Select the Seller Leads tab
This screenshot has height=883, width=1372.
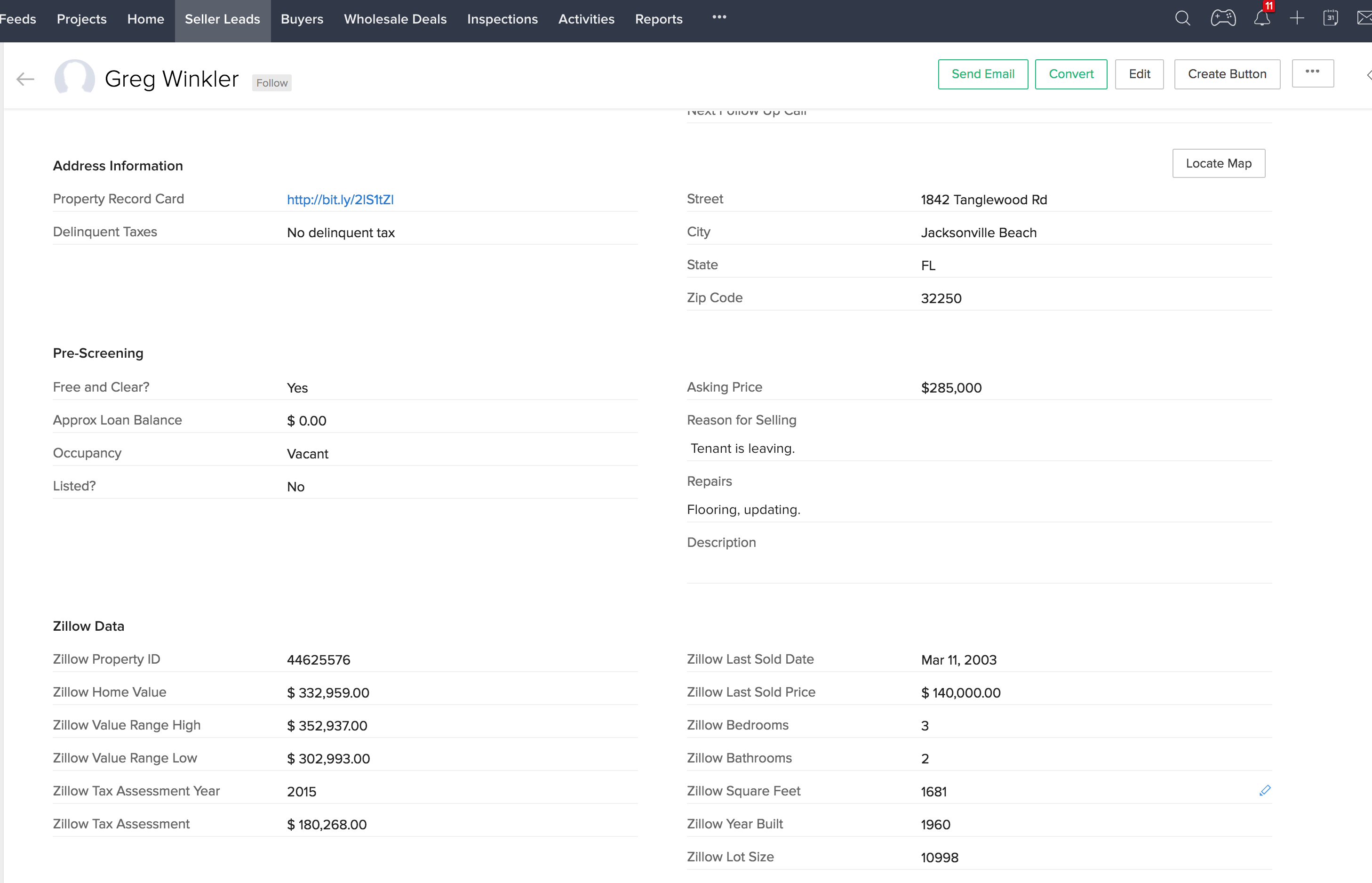(223, 20)
